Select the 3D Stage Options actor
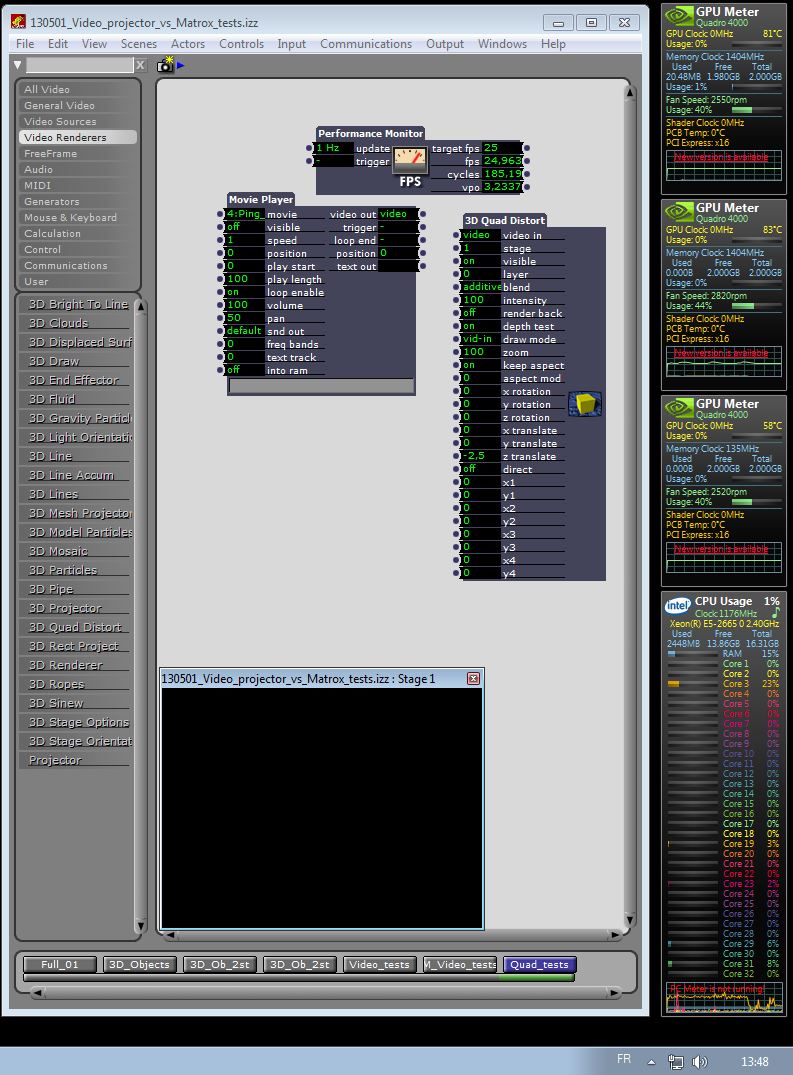Viewport: 793px width, 1075px height. point(79,722)
